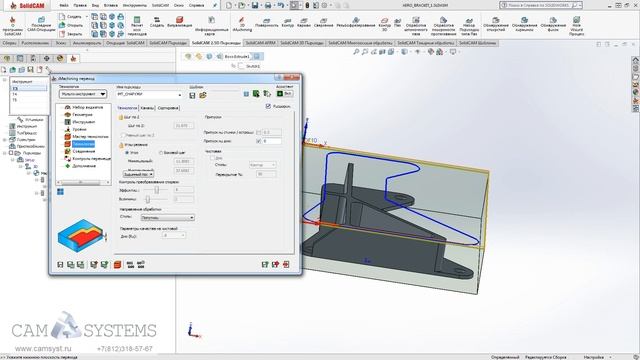
Task: Click the Undo icon in SolidWorks quick toolbar
Action: pyautogui.click(x=281, y=5)
